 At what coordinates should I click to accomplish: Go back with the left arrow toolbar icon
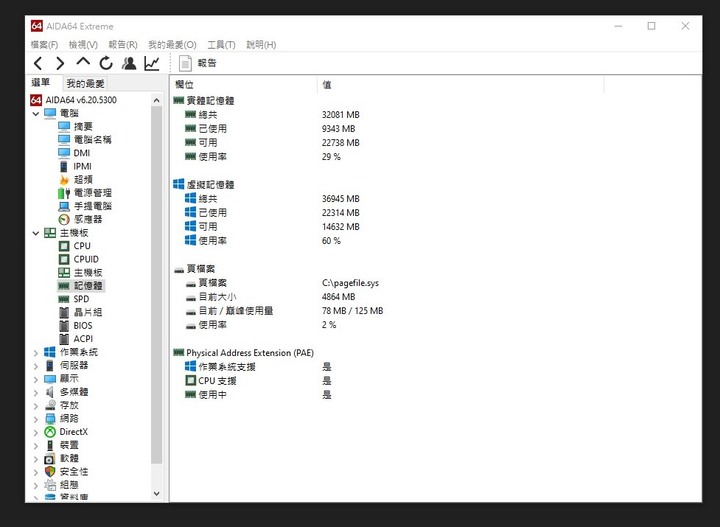pyautogui.click(x=38, y=63)
